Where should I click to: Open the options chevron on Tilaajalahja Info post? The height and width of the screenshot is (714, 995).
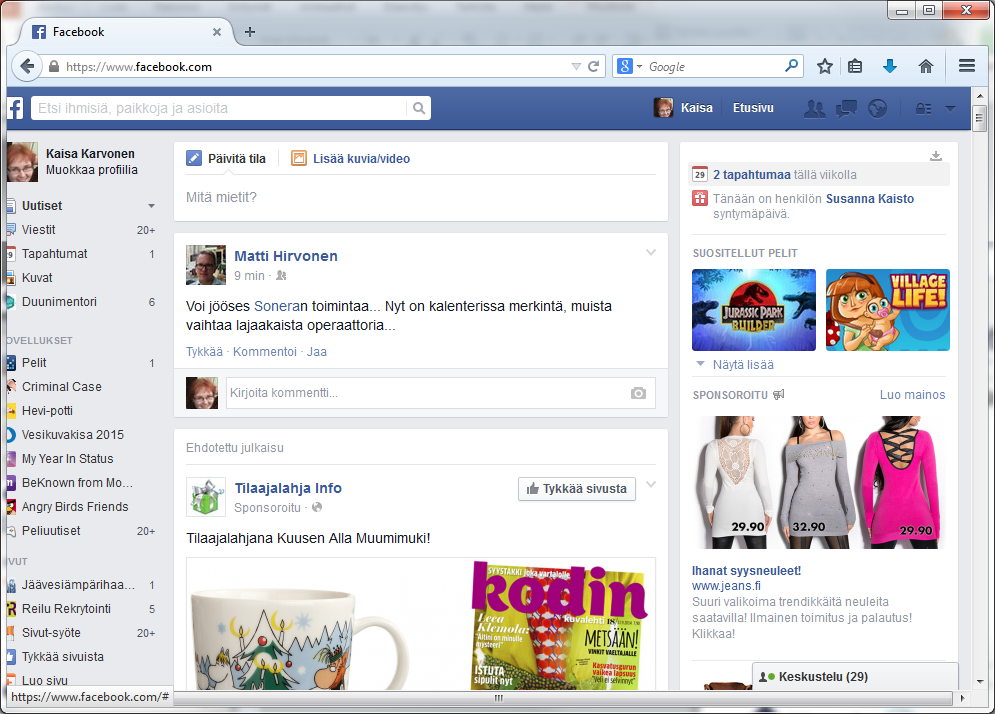650,485
